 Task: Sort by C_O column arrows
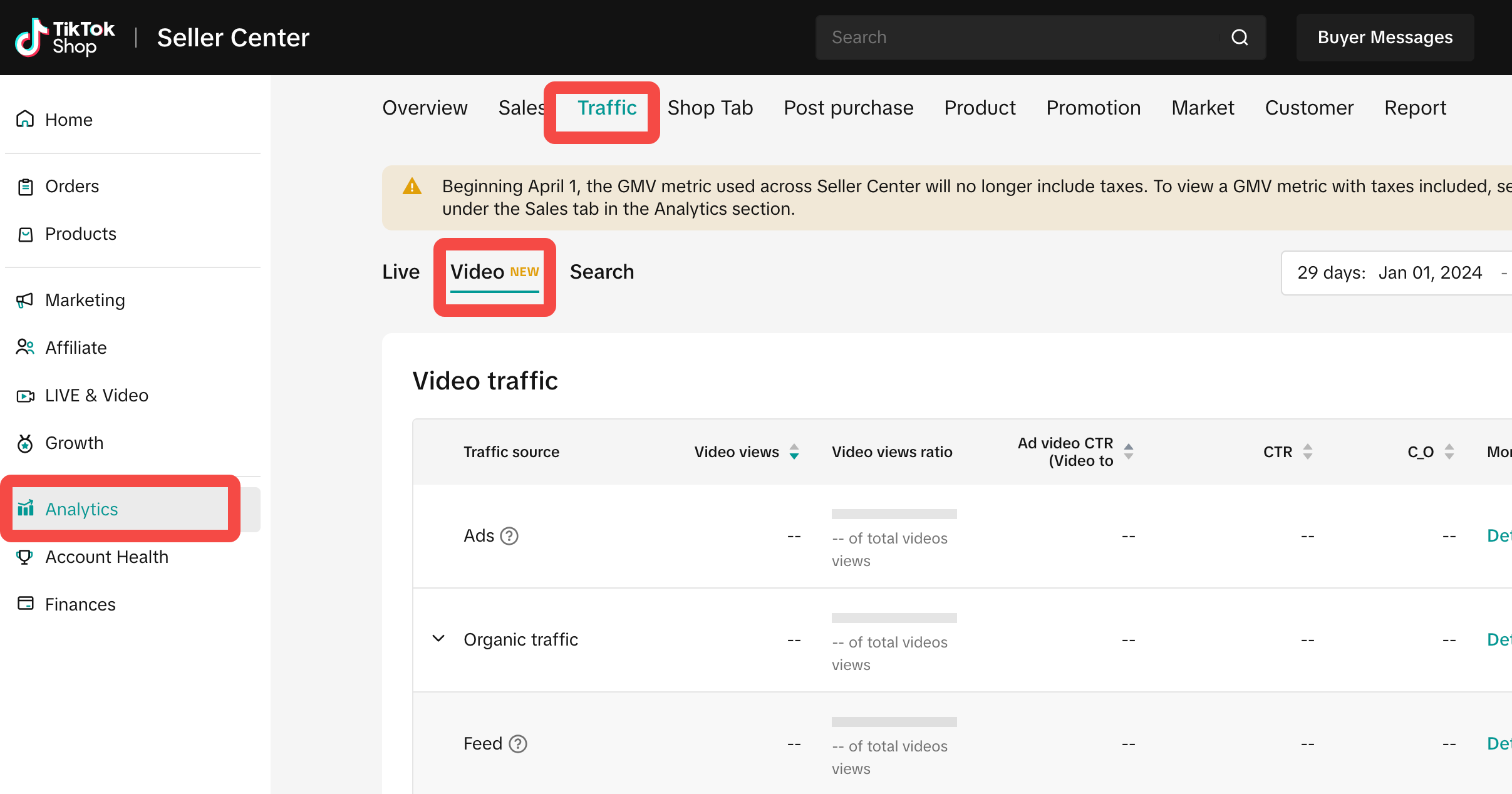(1449, 451)
